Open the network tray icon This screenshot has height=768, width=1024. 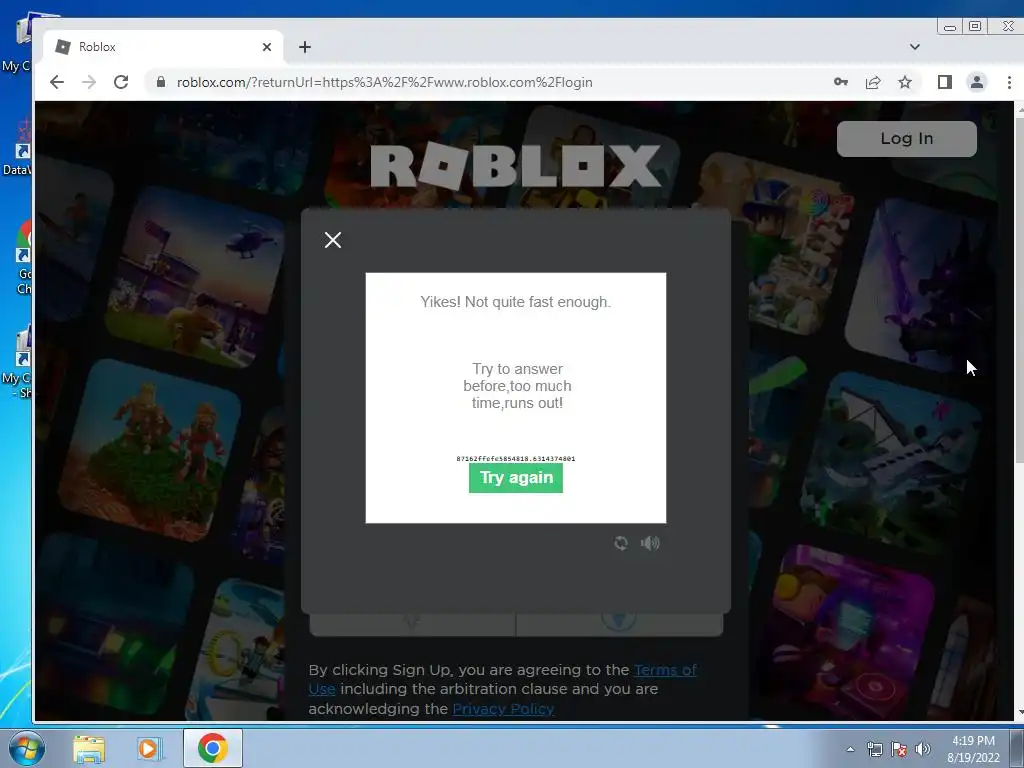pos(874,749)
